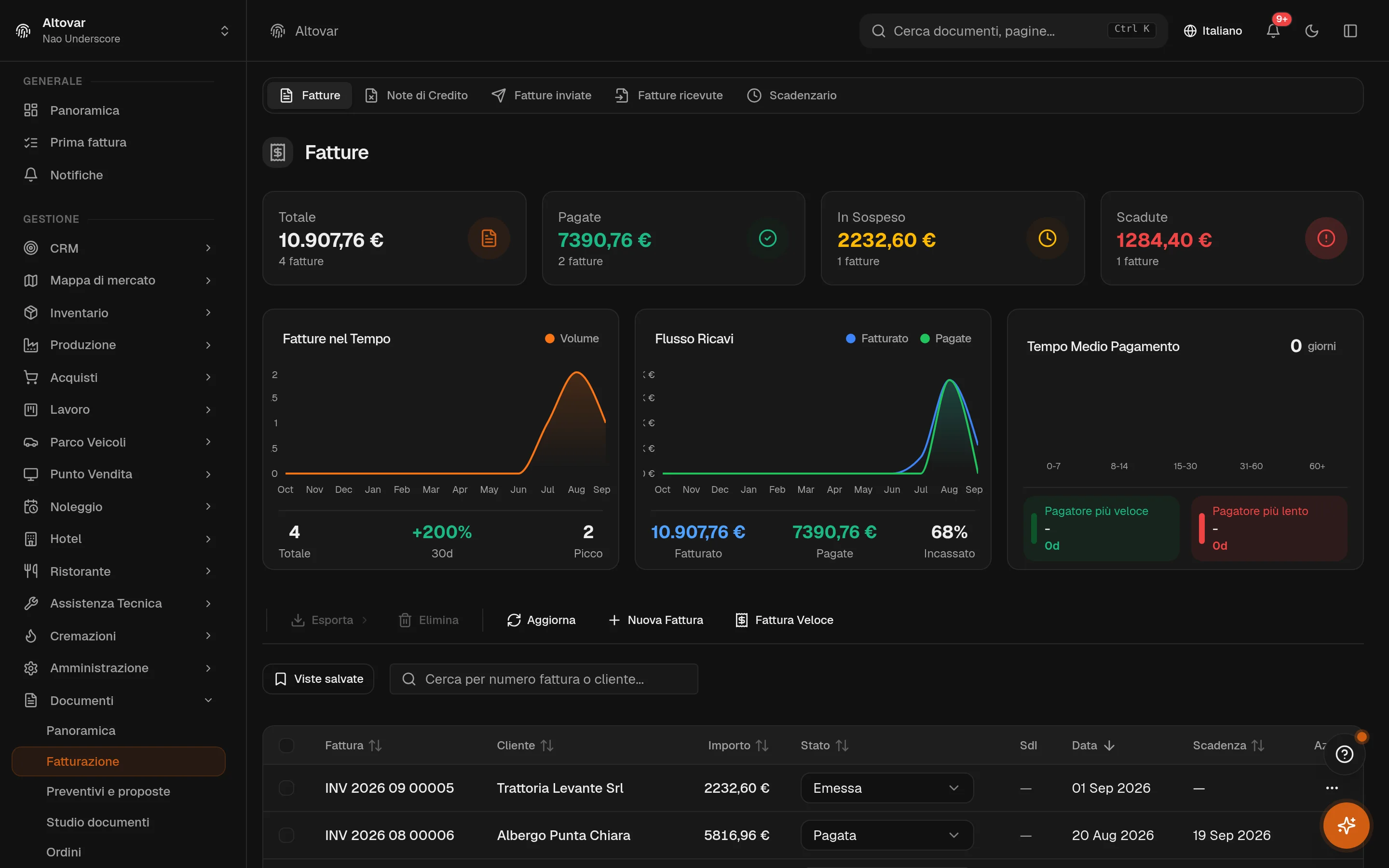Click Nuova Fattura button
1389x868 pixels.
pyautogui.click(x=655, y=620)
